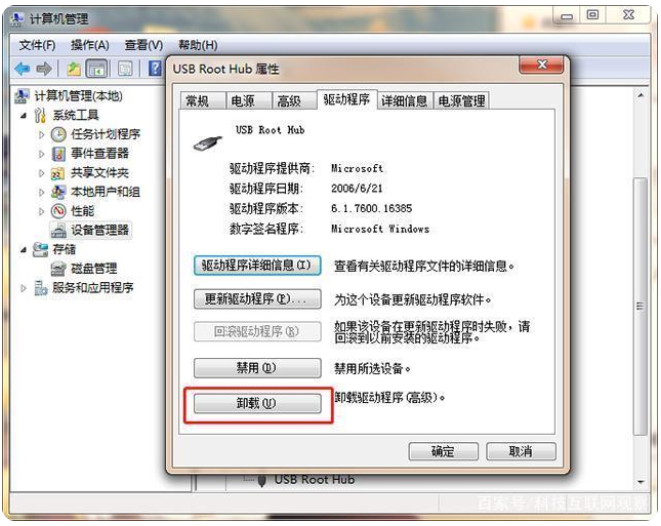This screenshot has height=526, width=661.
Task: Click the show/hide console tree icon
Action: coord(97,68)
